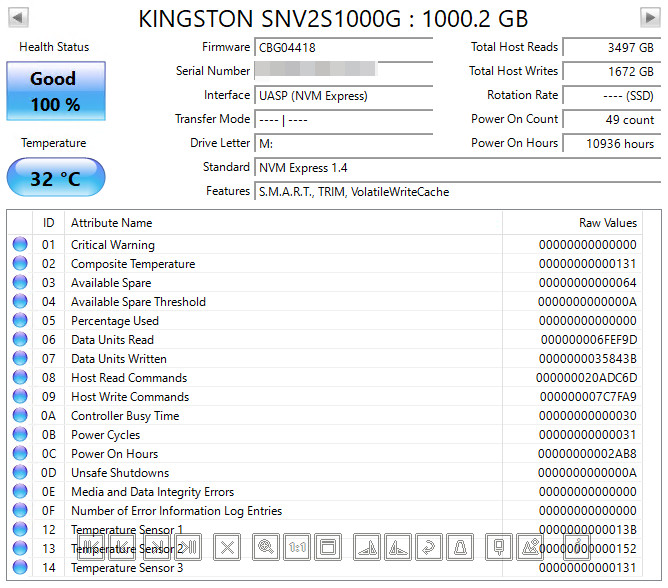The width and height of the screenshot is (668, 588).
Task: Click the Total Host Writes value 1672 GB
Action: pyautogui.click(x=612, y=71)
